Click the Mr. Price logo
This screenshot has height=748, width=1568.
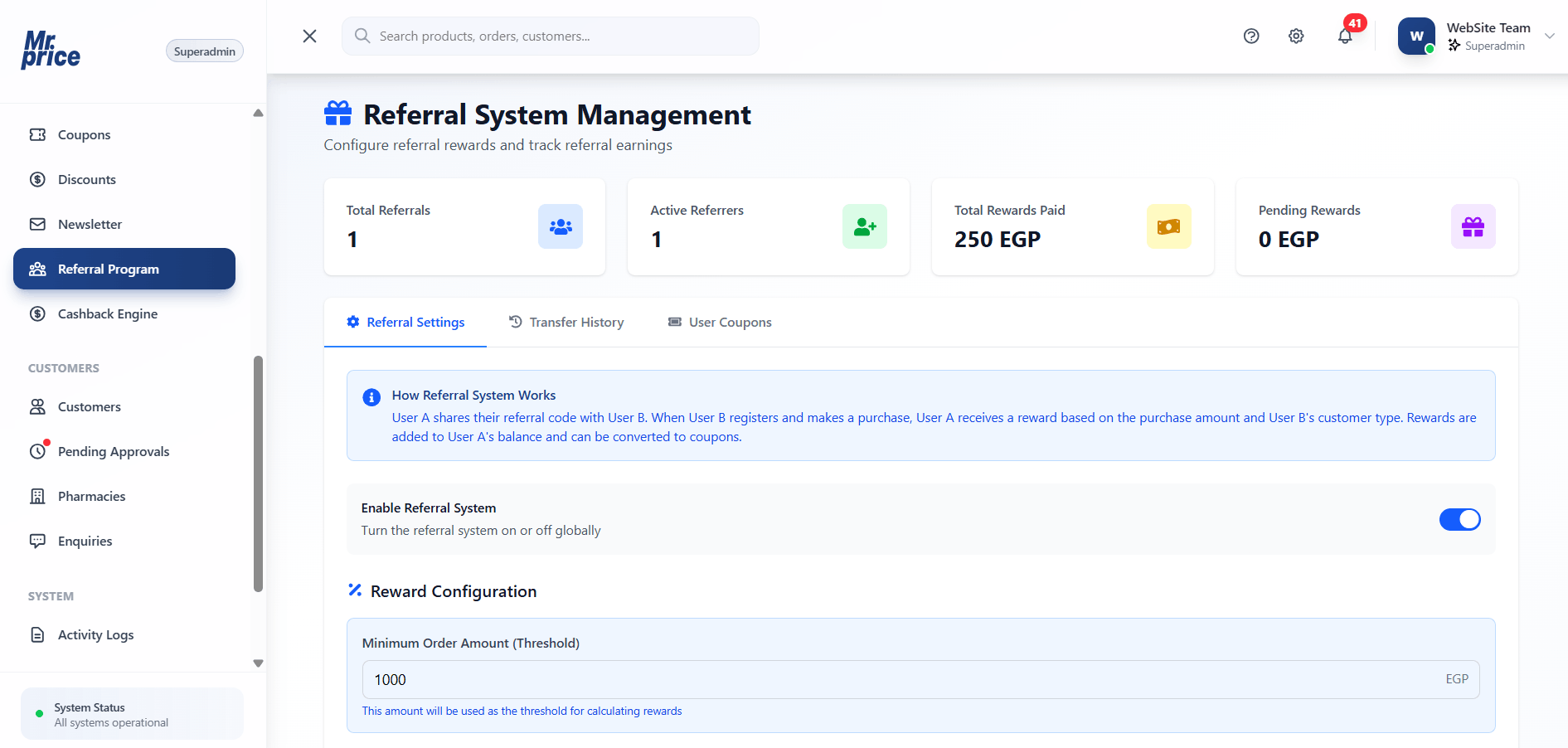point(51,50)
